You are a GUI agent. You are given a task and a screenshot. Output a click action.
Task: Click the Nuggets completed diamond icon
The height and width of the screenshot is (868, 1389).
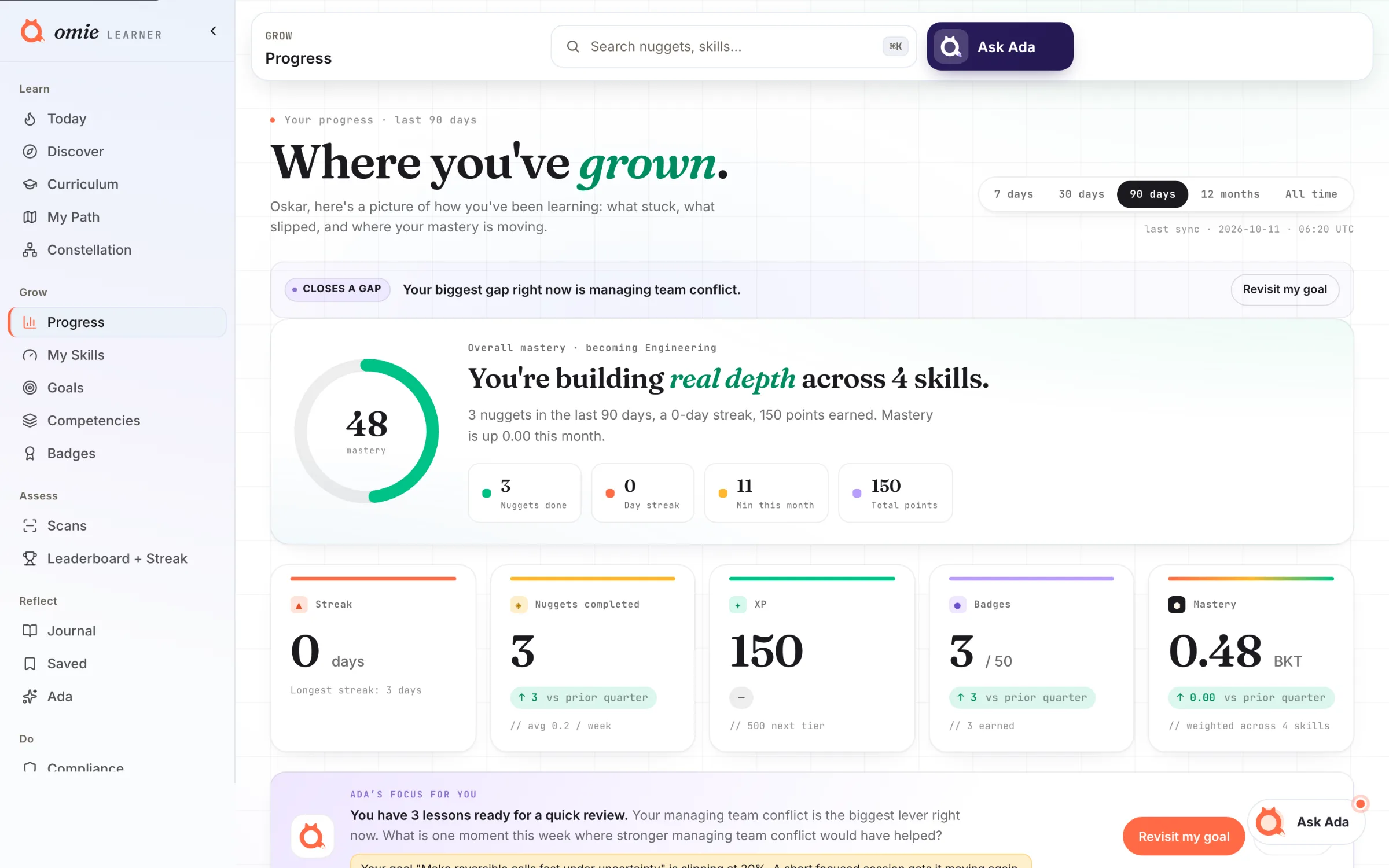(519, 605)
